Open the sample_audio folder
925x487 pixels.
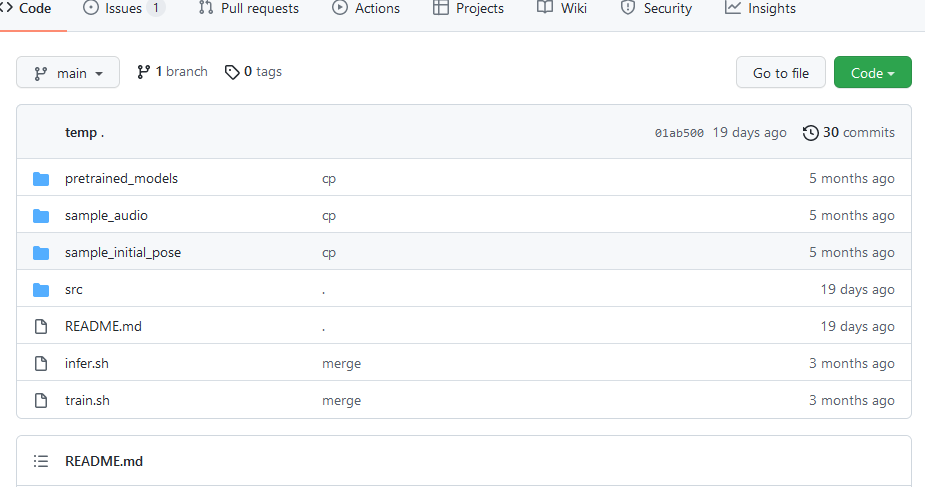click(x=106, y=215)
